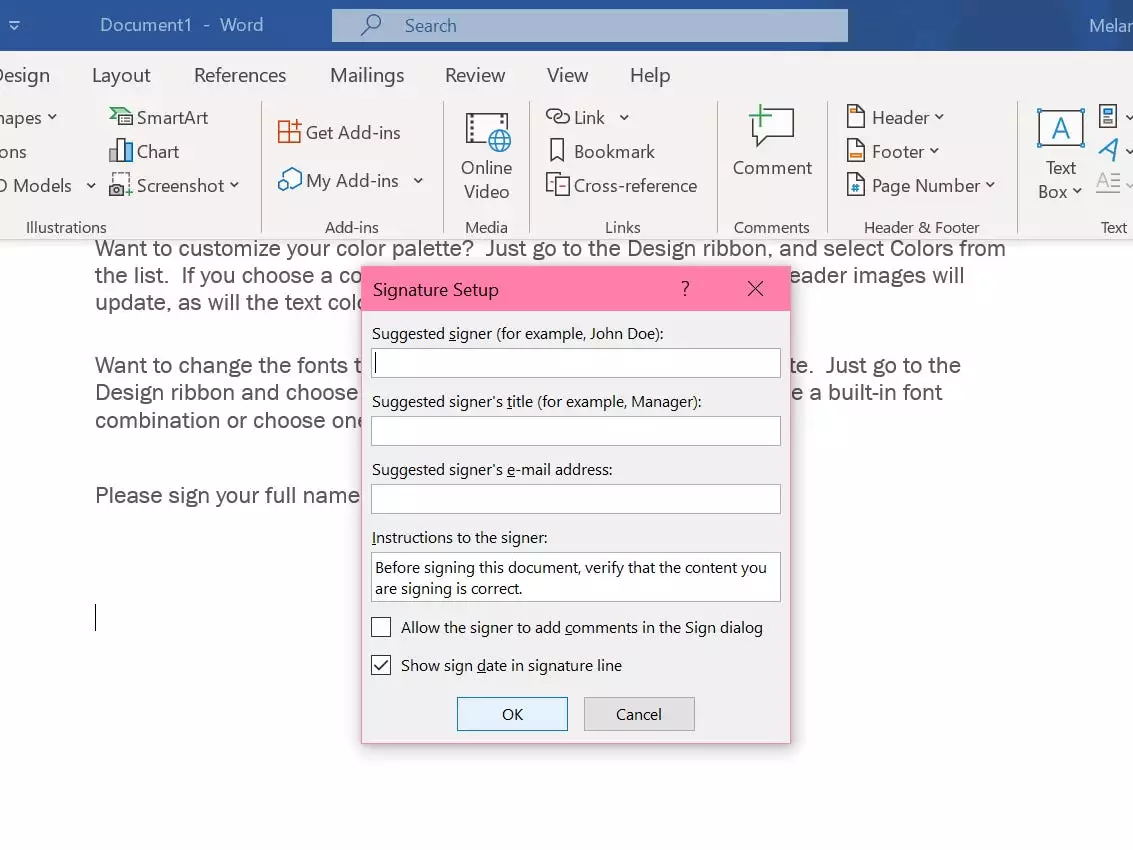Expand the My Add-ins dropdown arrow
Viewport: 1133px width, 850px height.
pos(418,181)
